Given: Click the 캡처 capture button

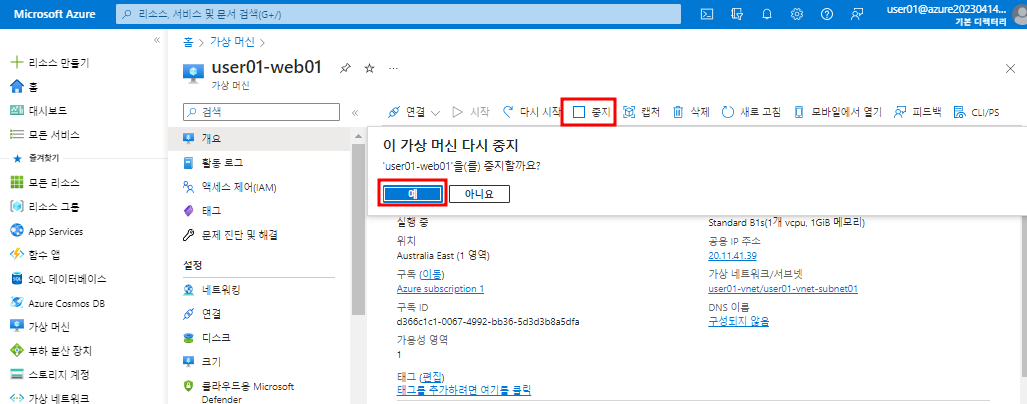Looking at the screenshot, I should tap(641, 112).
